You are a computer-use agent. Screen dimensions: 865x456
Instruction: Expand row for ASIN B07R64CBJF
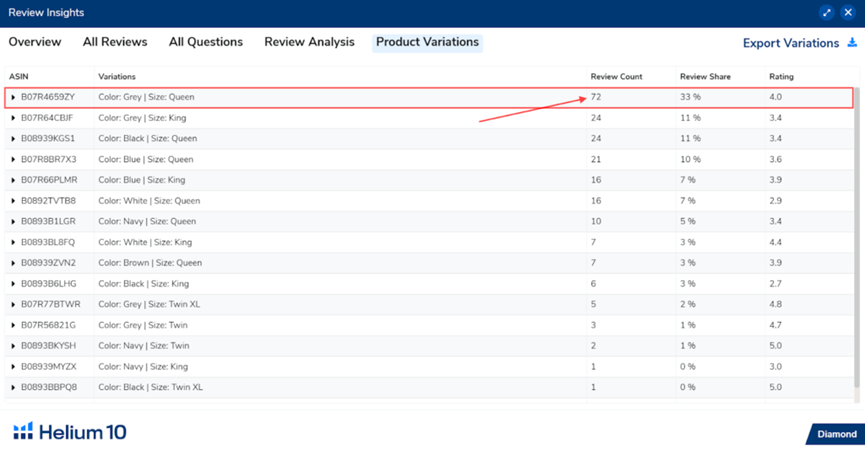click(13, 118)
